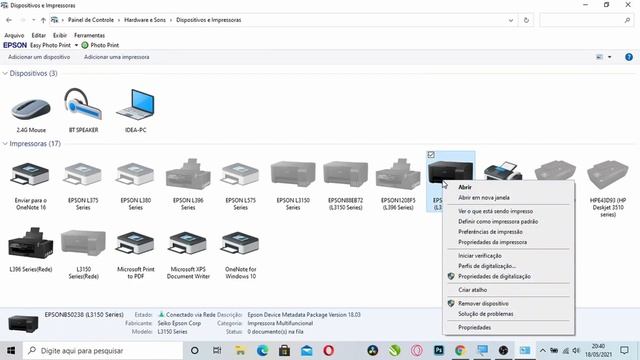Select the 2.4G Mouse device icon
This screenshot has height=360, width=640.
31,109
